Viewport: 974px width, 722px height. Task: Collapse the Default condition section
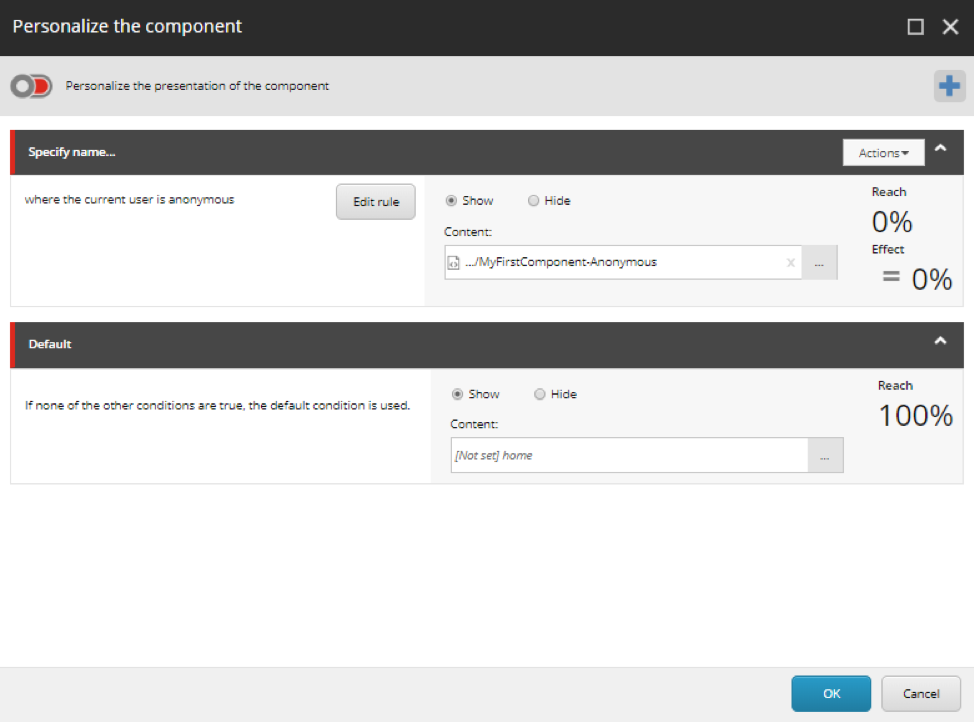[940, 341]
